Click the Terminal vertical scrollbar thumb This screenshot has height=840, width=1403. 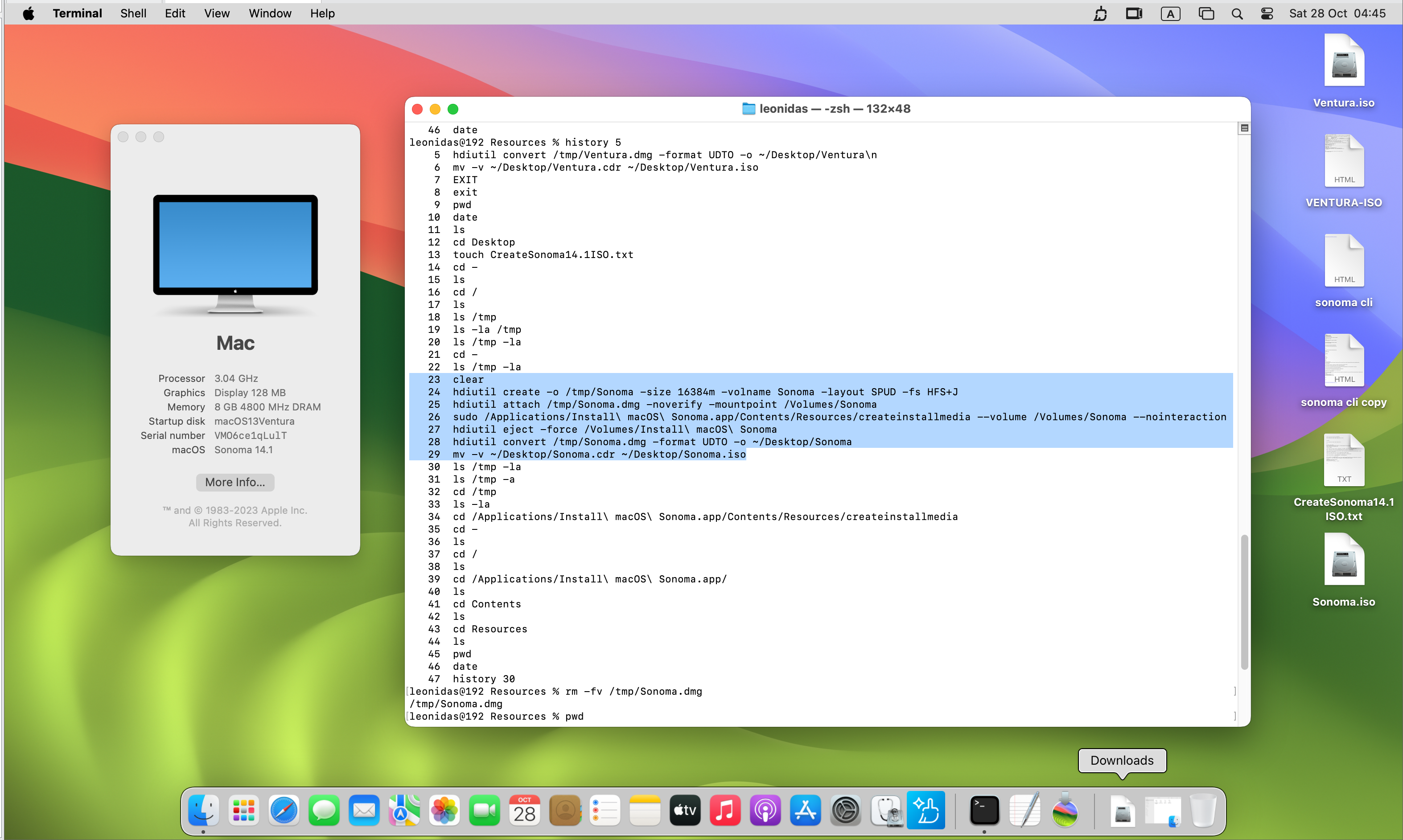tap(1244, 602)
